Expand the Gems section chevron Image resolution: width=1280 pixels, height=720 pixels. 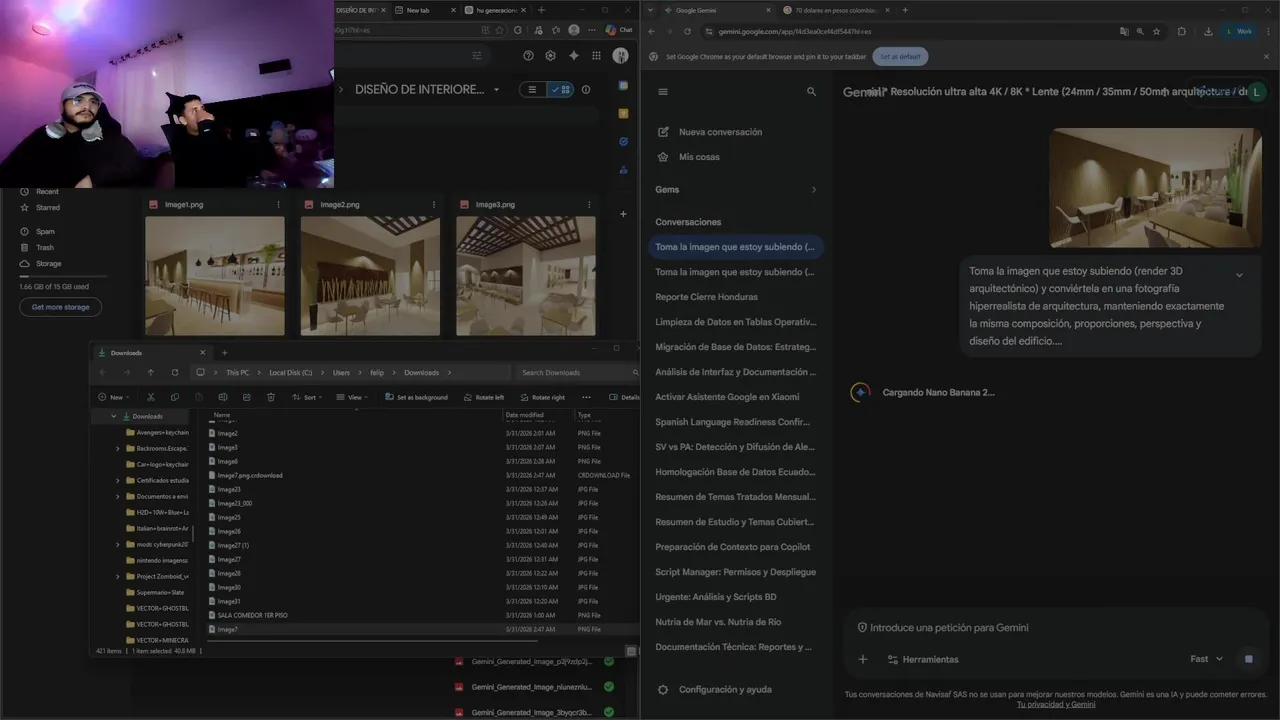point(813,190)
